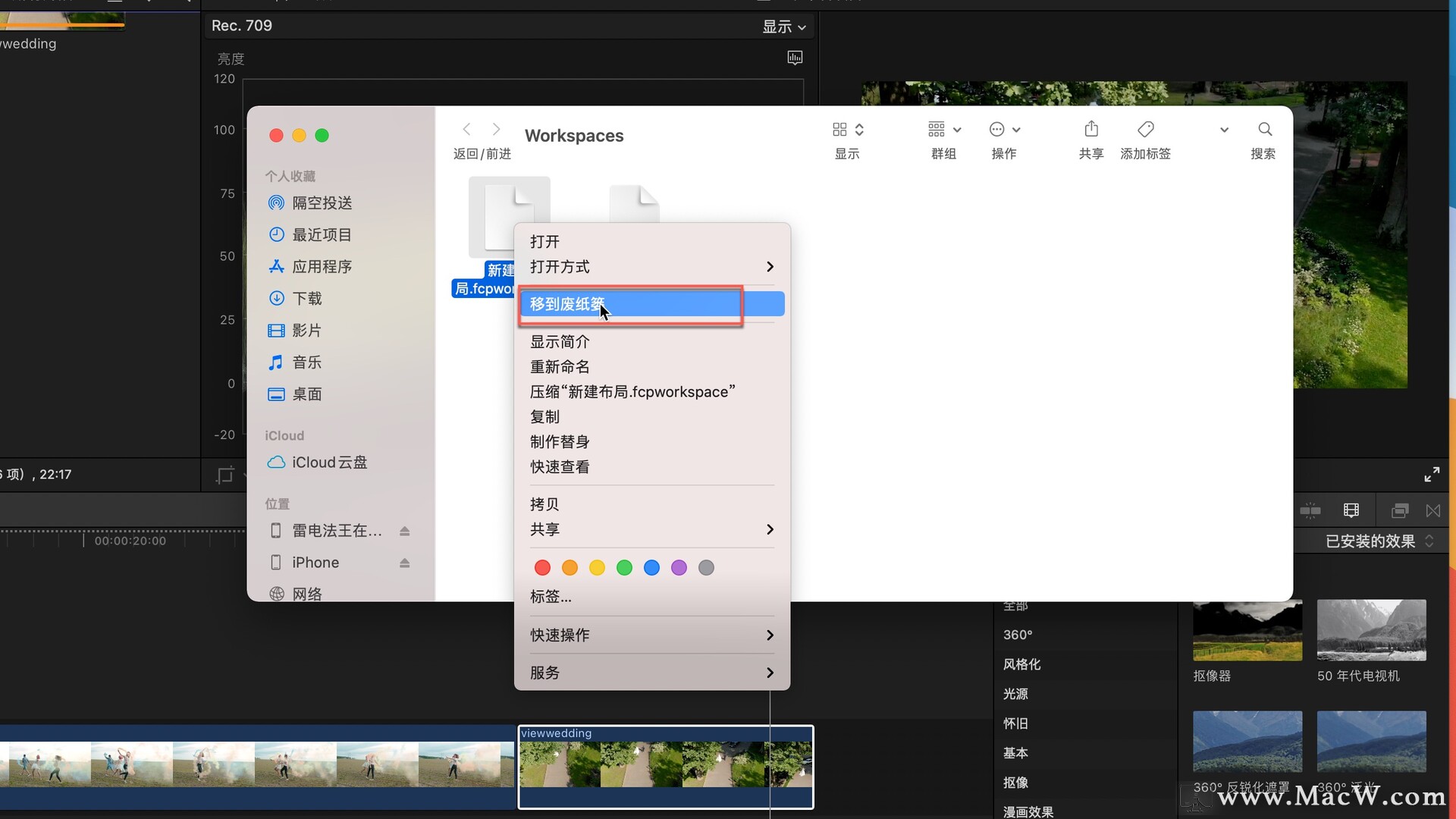Click 添加标签 tag icon

click(x=1146, y=130)
